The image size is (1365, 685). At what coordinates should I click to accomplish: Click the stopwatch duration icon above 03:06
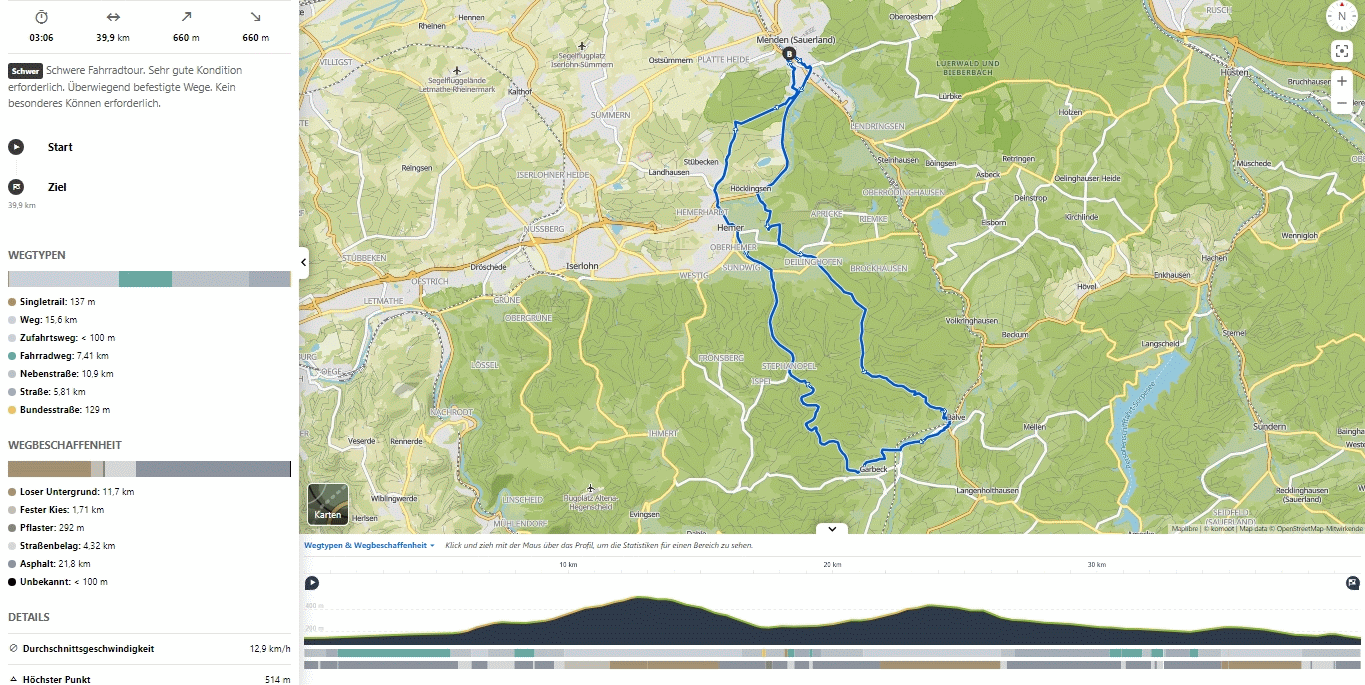[x=41, y=17]
